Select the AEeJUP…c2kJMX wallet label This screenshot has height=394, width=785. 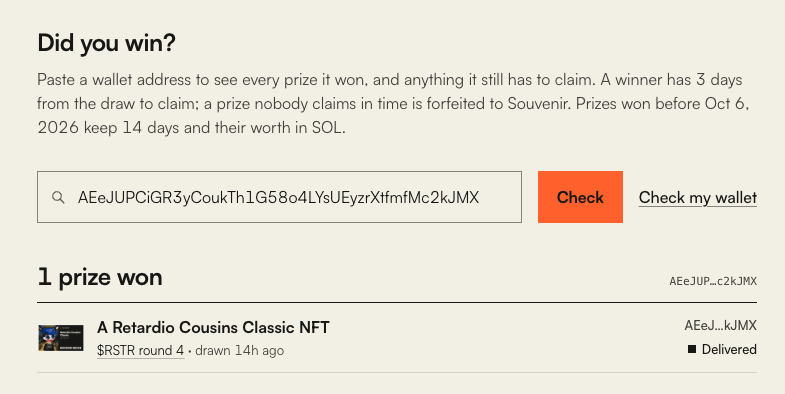click(x=713, y=281)
